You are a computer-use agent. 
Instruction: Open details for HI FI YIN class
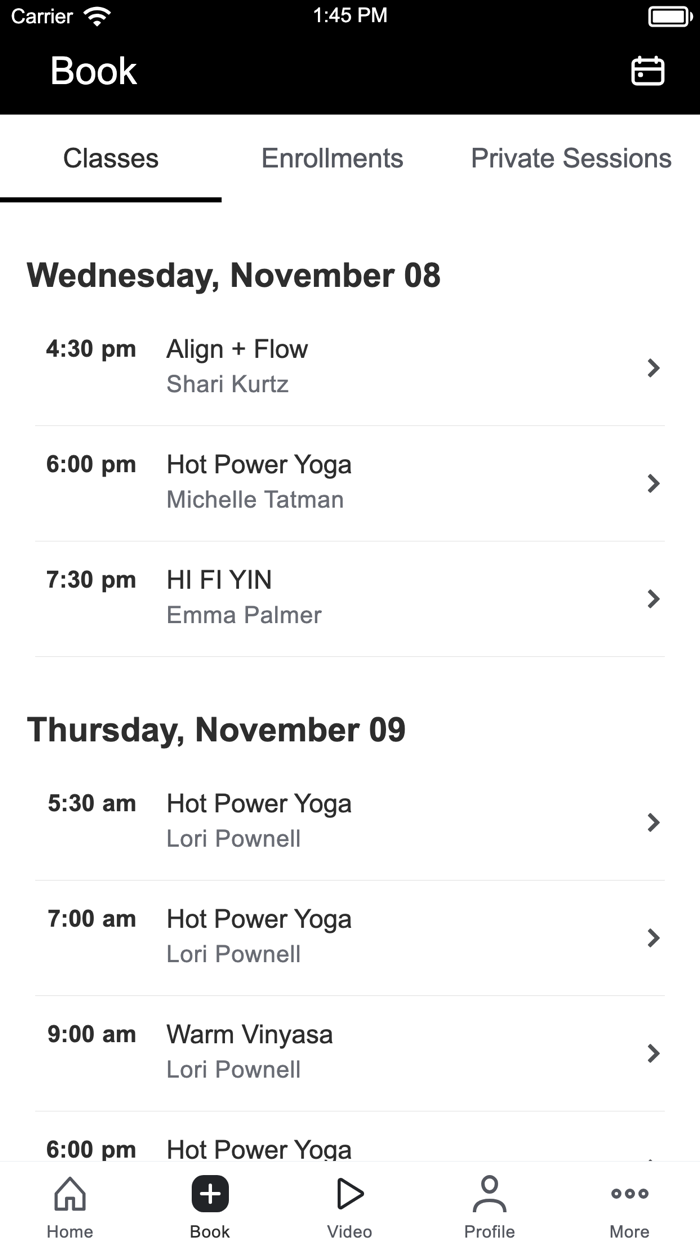click(653, 598)
